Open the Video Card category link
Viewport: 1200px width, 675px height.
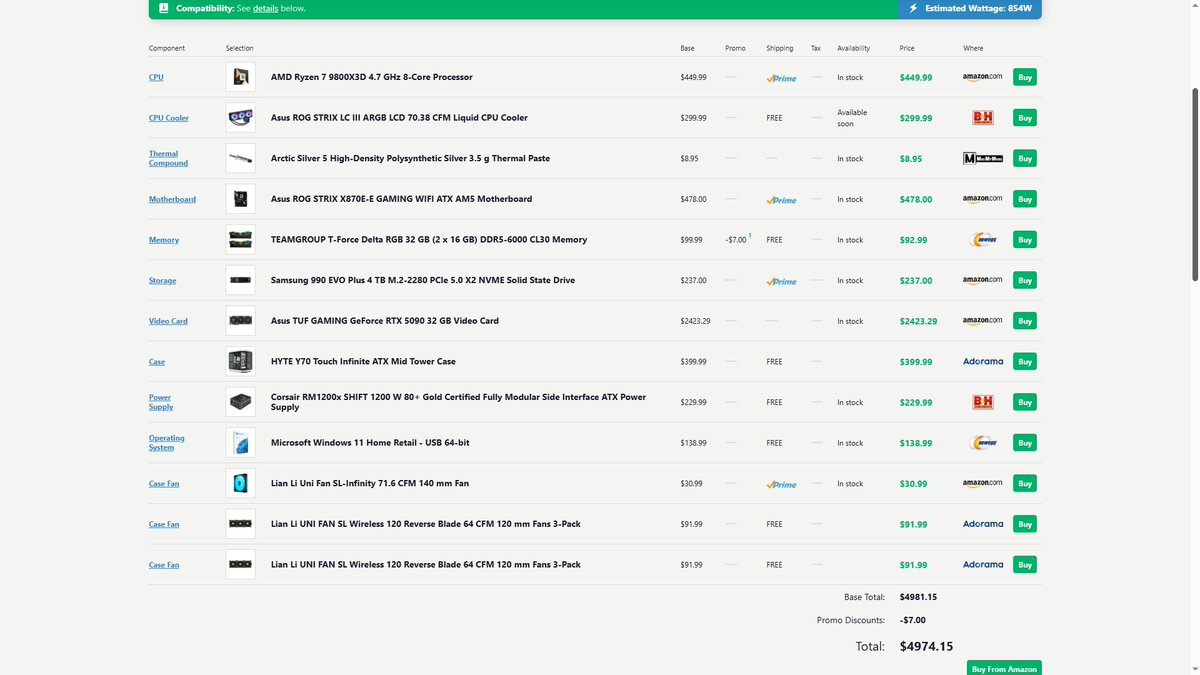click(x=168, y=321)
